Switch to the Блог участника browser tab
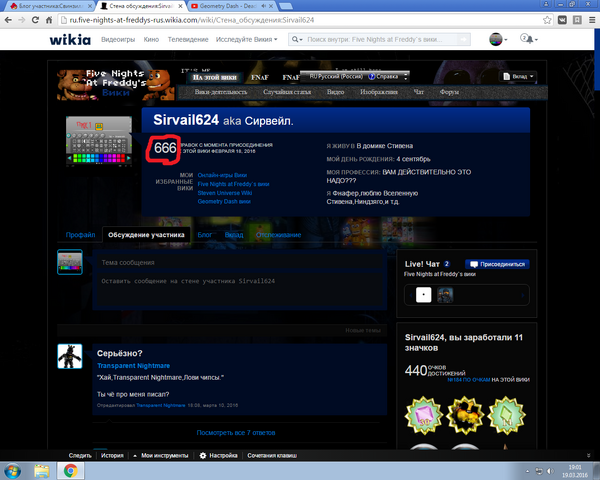Image resolution: width=600 pixels, height=480 pixels. click(52, 6)
